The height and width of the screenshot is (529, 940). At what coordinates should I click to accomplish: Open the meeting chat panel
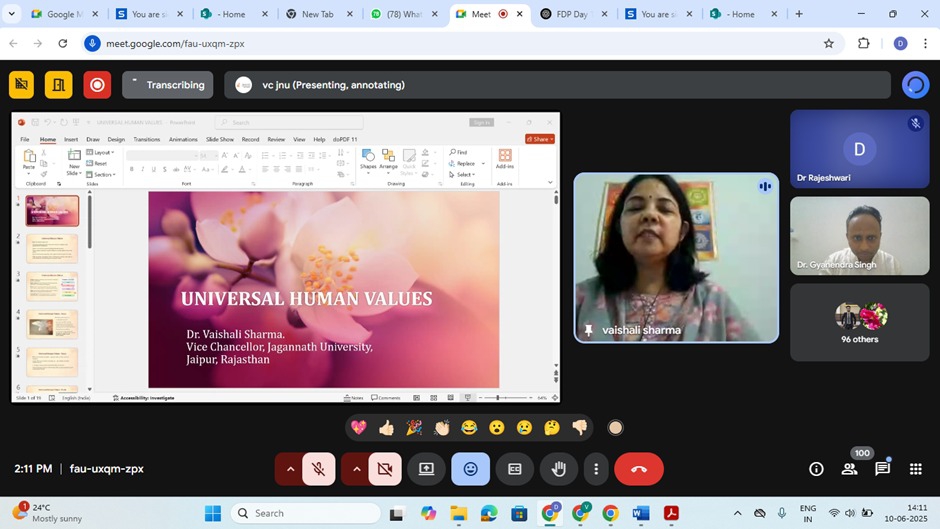[x=882, y=469]
